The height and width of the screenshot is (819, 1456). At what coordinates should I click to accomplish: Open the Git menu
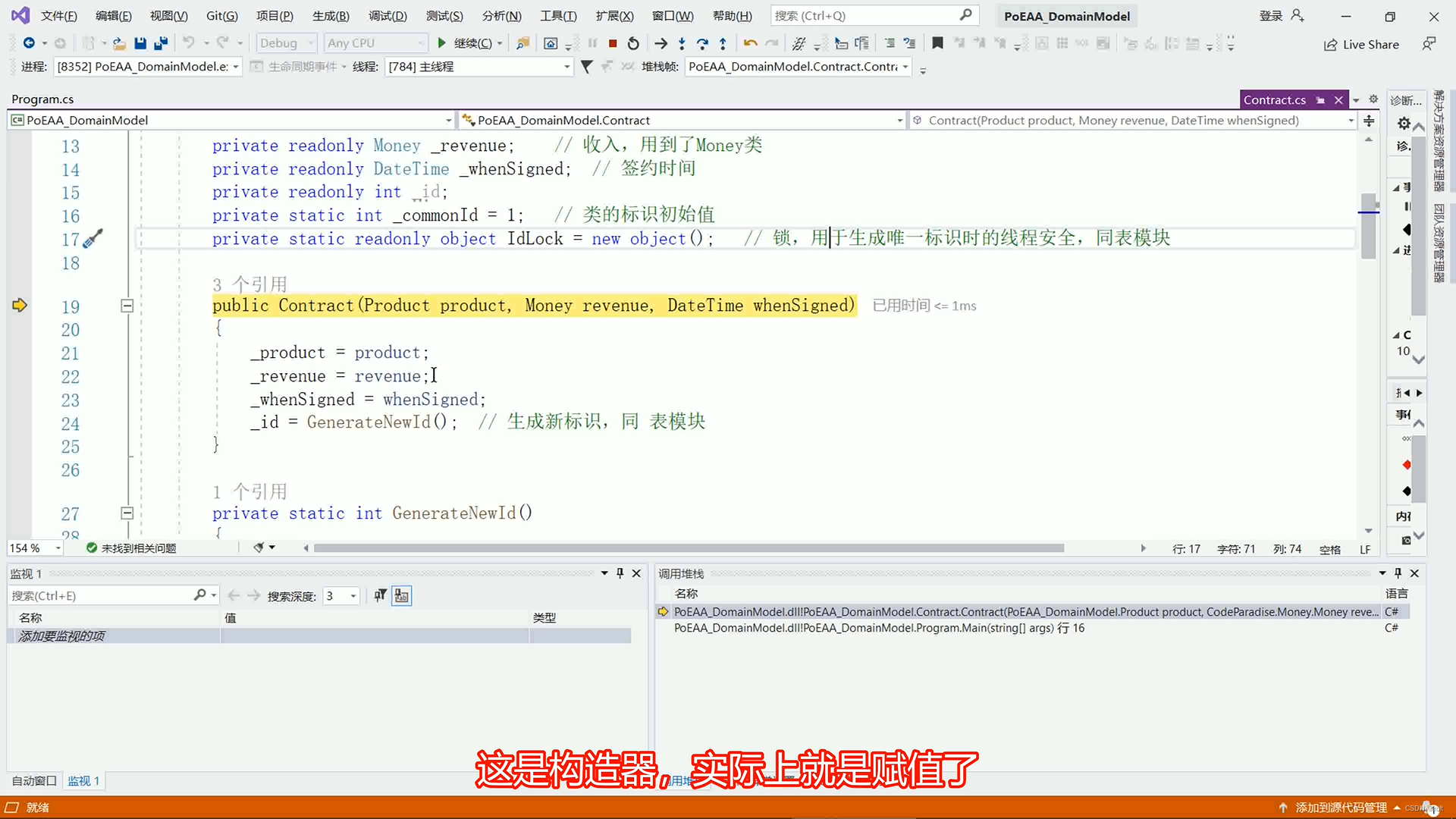(221, 16)
